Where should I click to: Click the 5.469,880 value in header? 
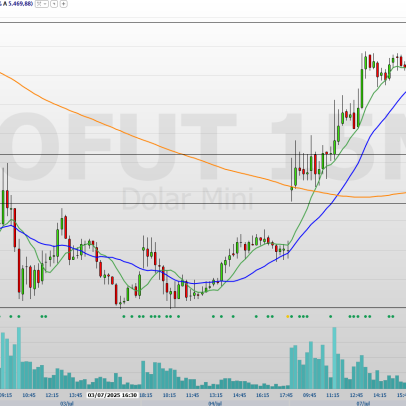21,4
